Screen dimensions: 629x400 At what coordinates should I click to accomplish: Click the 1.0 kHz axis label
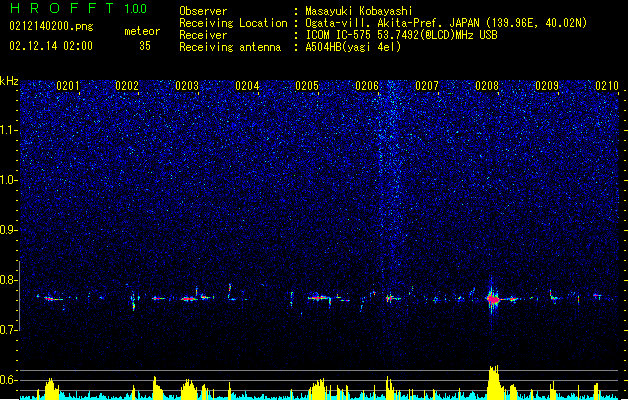coord(8,180)
